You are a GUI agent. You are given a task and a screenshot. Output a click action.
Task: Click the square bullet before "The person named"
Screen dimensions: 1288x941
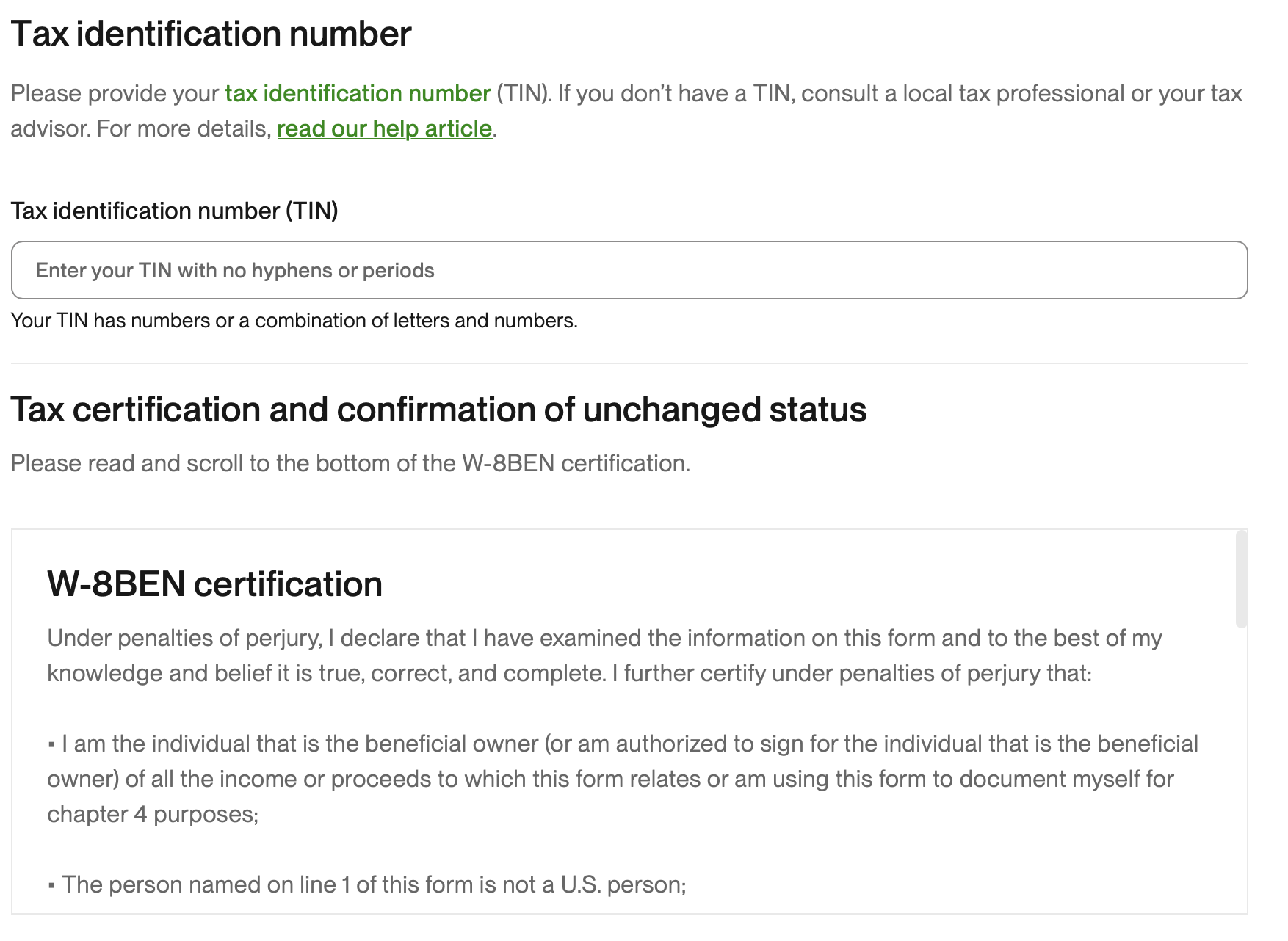click(51, 886)
